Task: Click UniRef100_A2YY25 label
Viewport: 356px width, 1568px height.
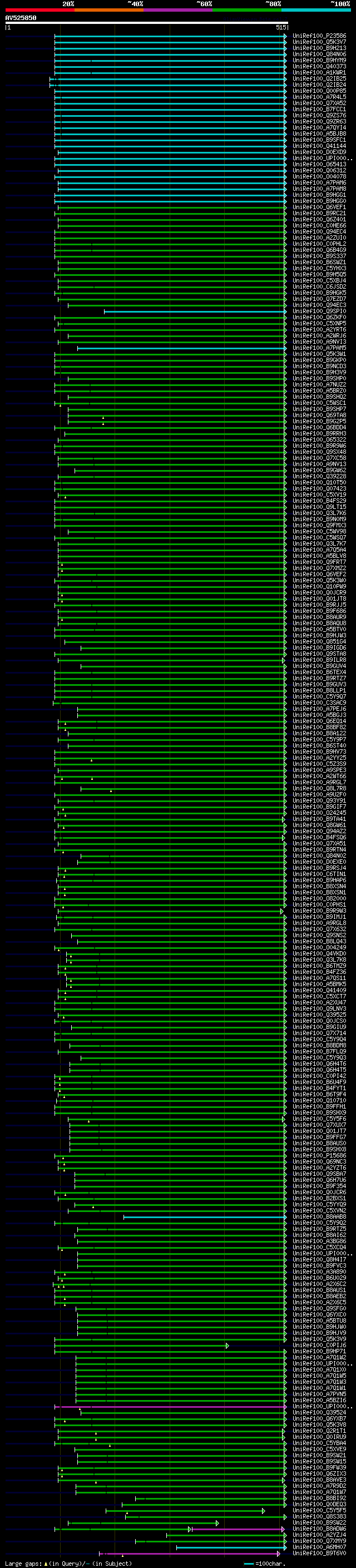Action: coord(319,758)
